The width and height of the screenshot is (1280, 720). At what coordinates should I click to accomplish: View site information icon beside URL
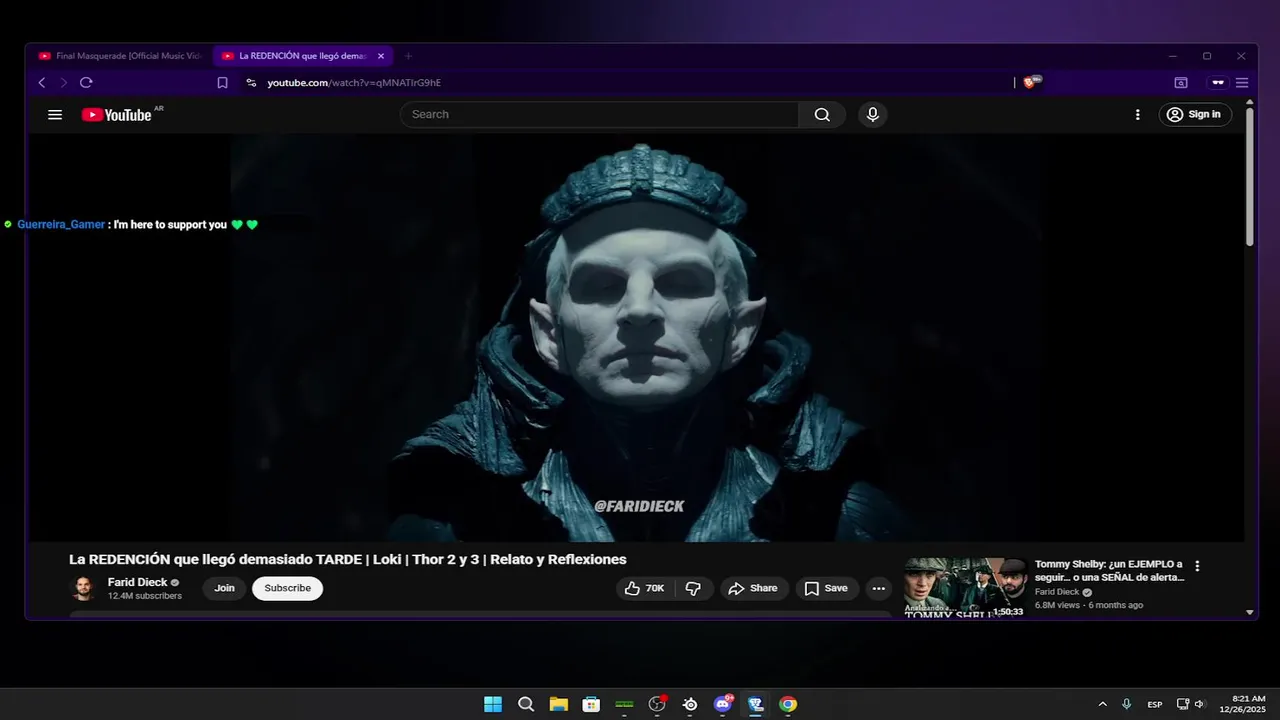[251, 83]
